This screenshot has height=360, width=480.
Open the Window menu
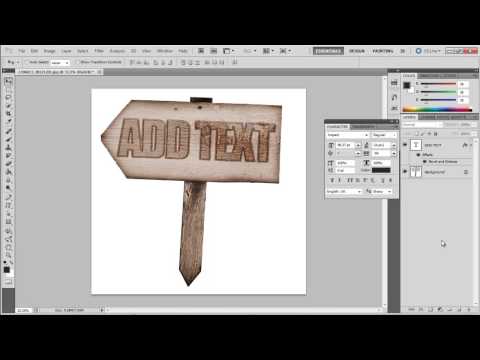(x=165, y=51)
